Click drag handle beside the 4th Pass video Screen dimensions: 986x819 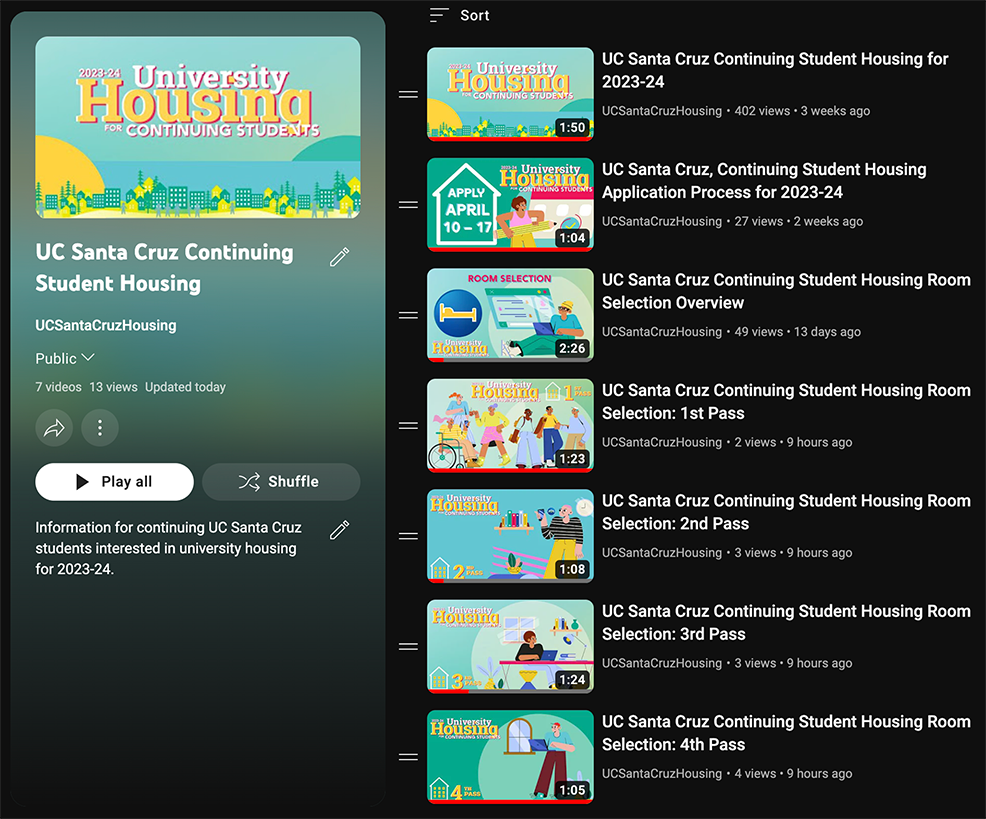point(408,757)
